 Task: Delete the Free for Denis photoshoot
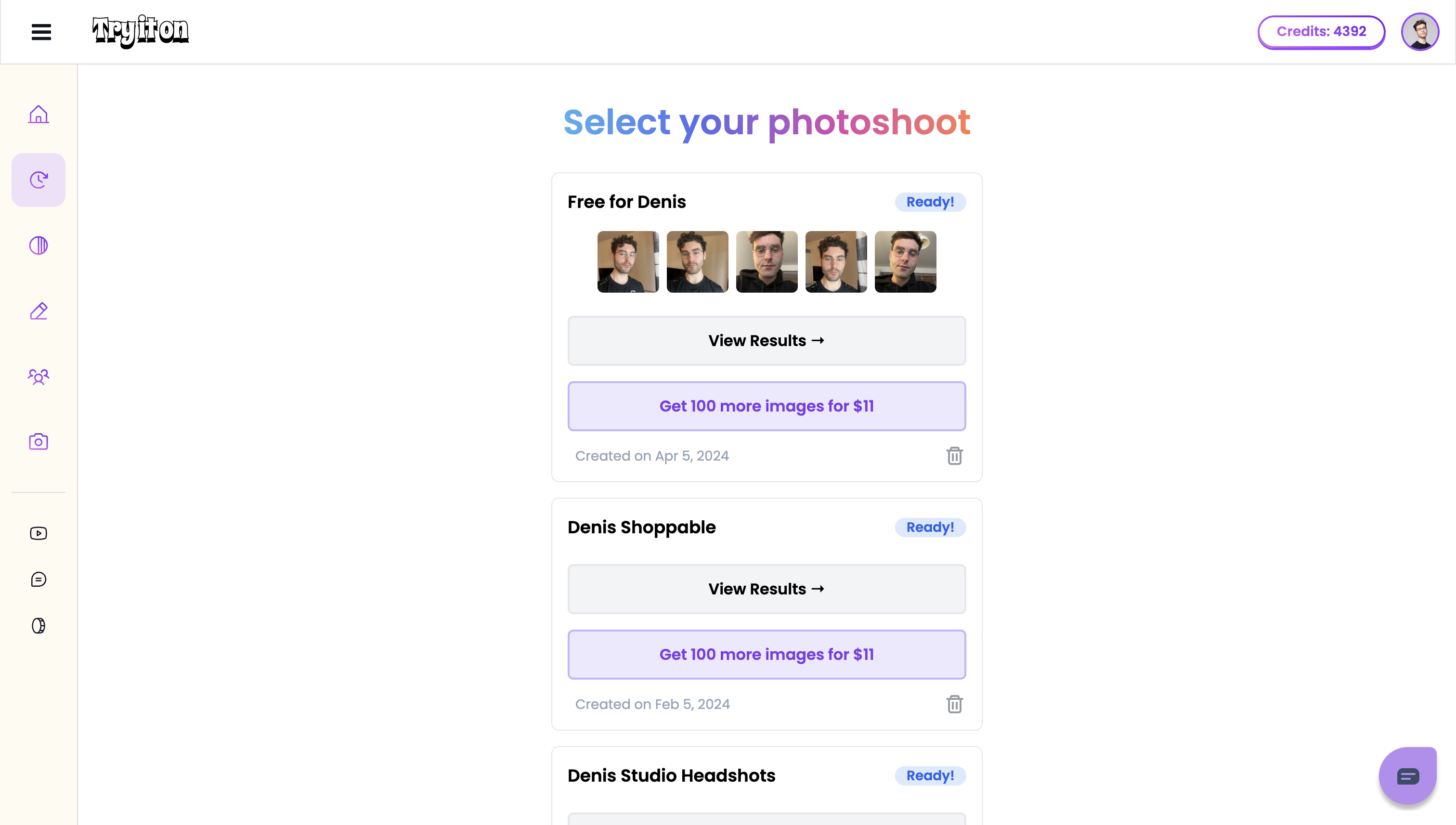[954, 455]
